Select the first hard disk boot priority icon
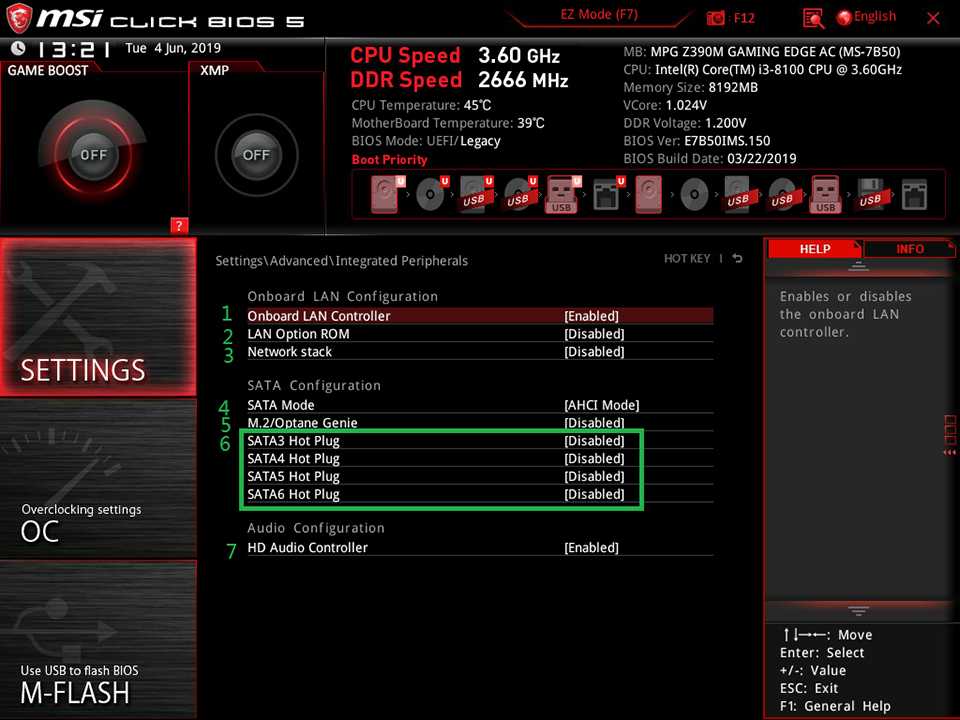The height and width of the screenshot is (720, 960). pos(385,193)
